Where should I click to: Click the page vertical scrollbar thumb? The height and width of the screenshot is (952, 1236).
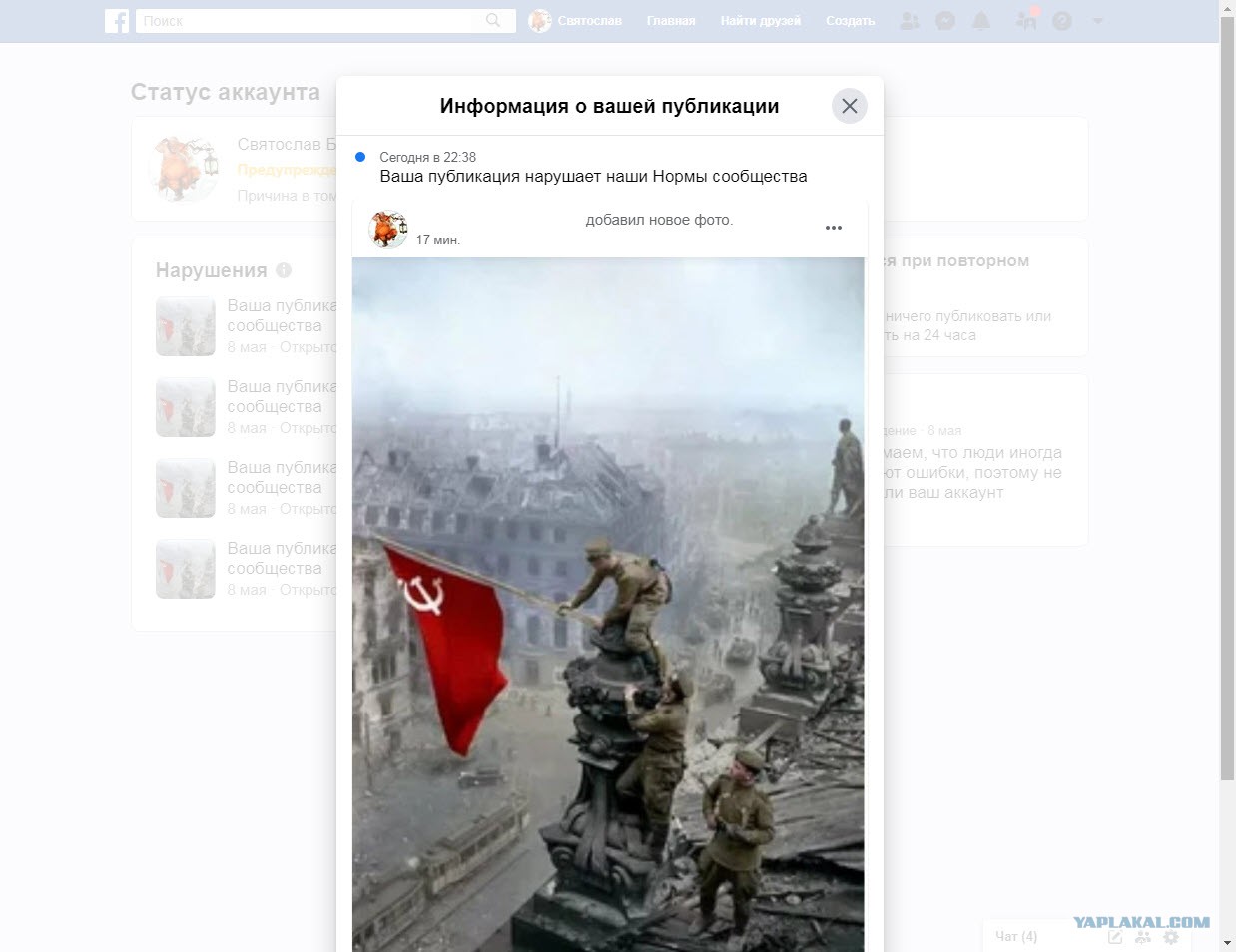1228,399
